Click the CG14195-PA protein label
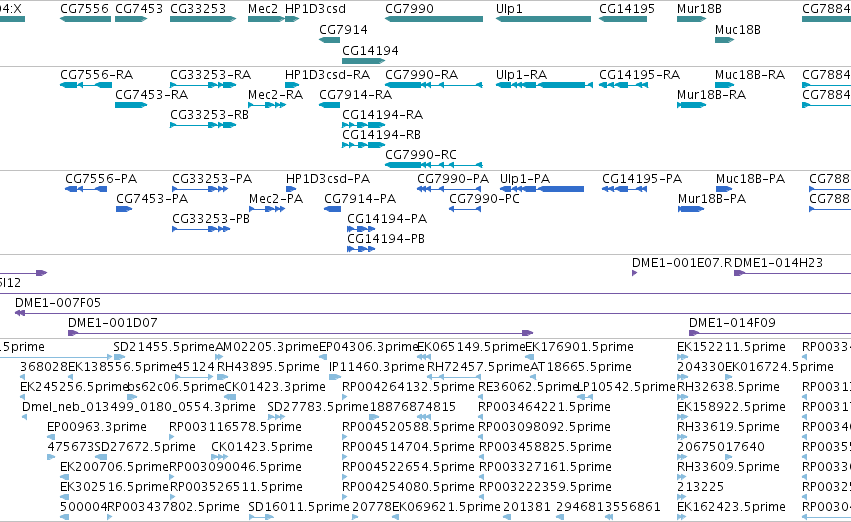 (642, 179)
